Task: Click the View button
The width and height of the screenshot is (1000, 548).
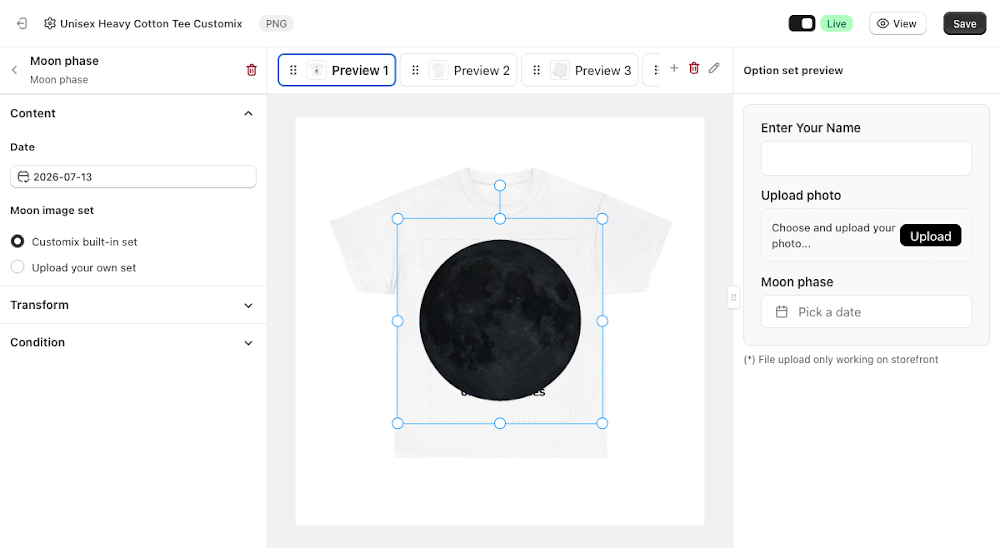Action: click(x=897, y=24)
